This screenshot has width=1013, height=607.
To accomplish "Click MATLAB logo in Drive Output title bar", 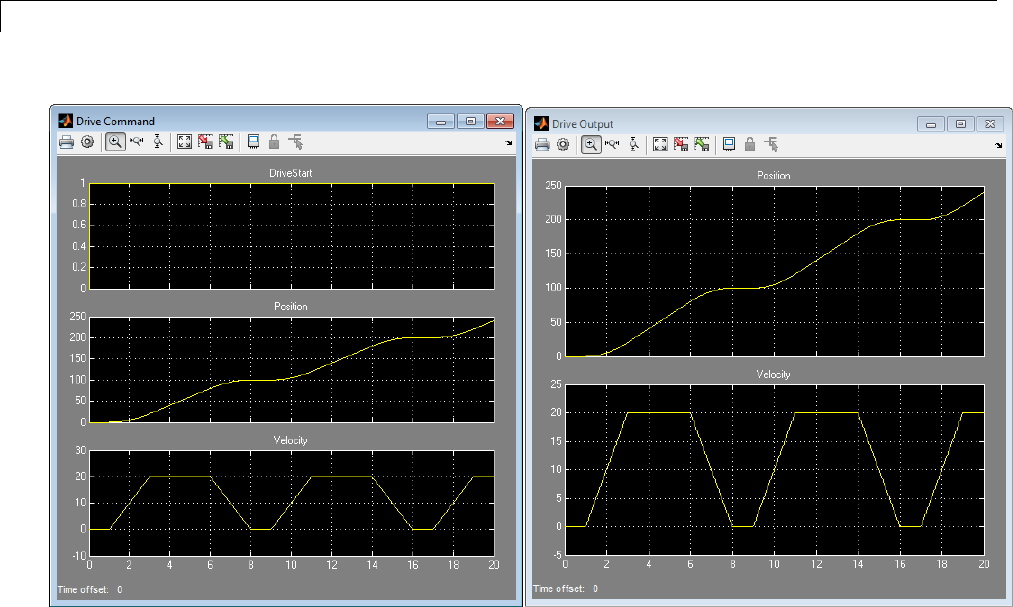I will (541, 123).
